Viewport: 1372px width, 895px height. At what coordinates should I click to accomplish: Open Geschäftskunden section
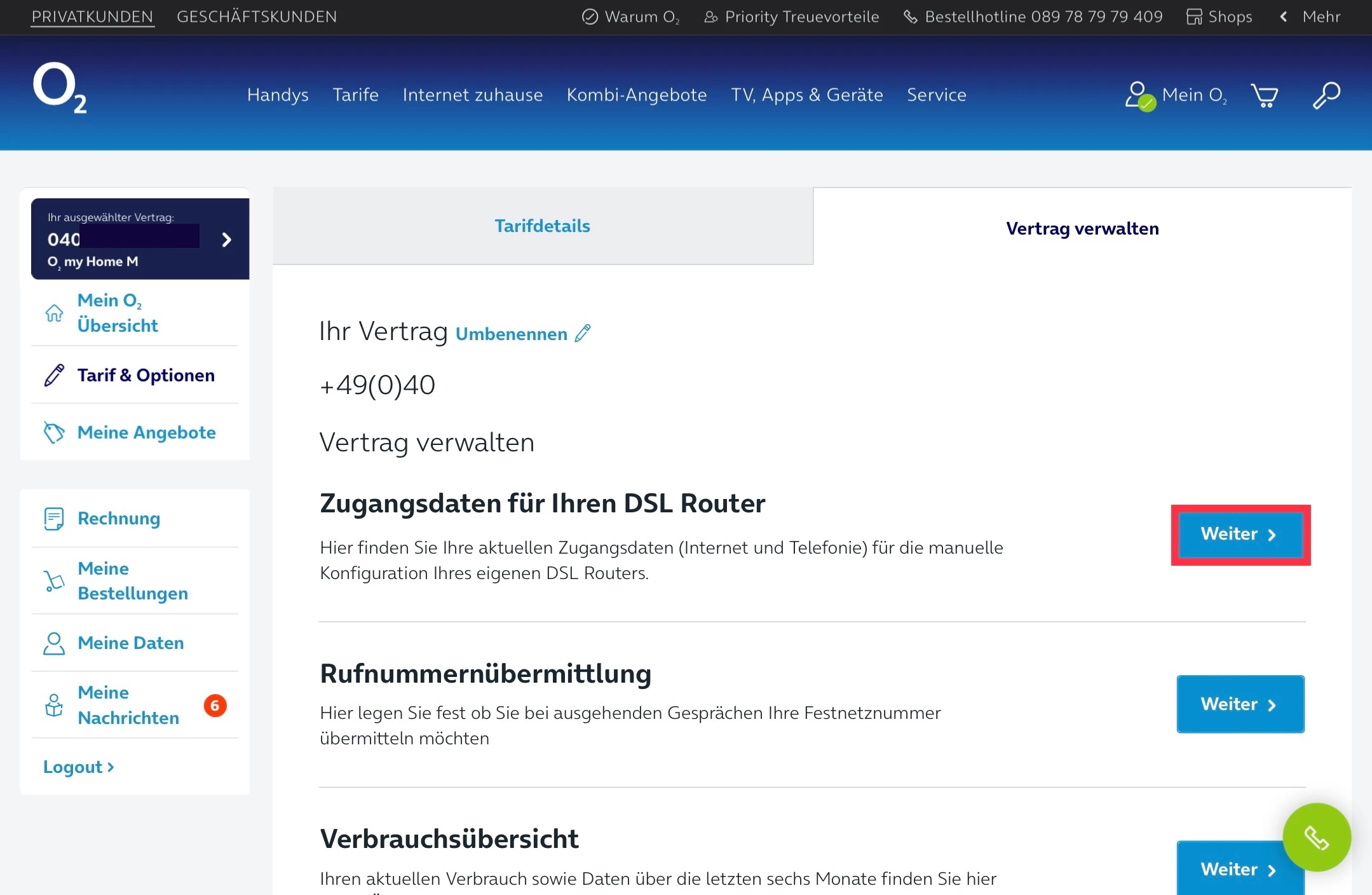click(257, 17)
